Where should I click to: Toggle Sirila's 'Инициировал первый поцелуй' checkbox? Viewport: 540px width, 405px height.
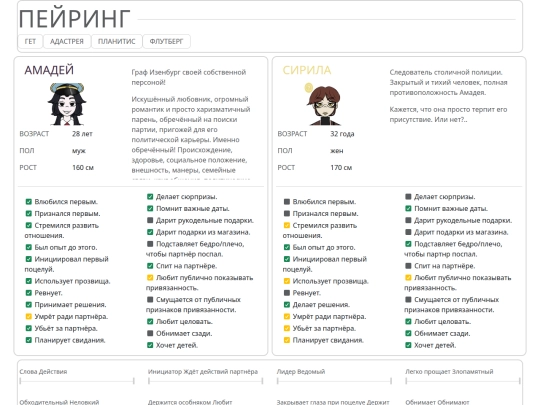point(287,259)
